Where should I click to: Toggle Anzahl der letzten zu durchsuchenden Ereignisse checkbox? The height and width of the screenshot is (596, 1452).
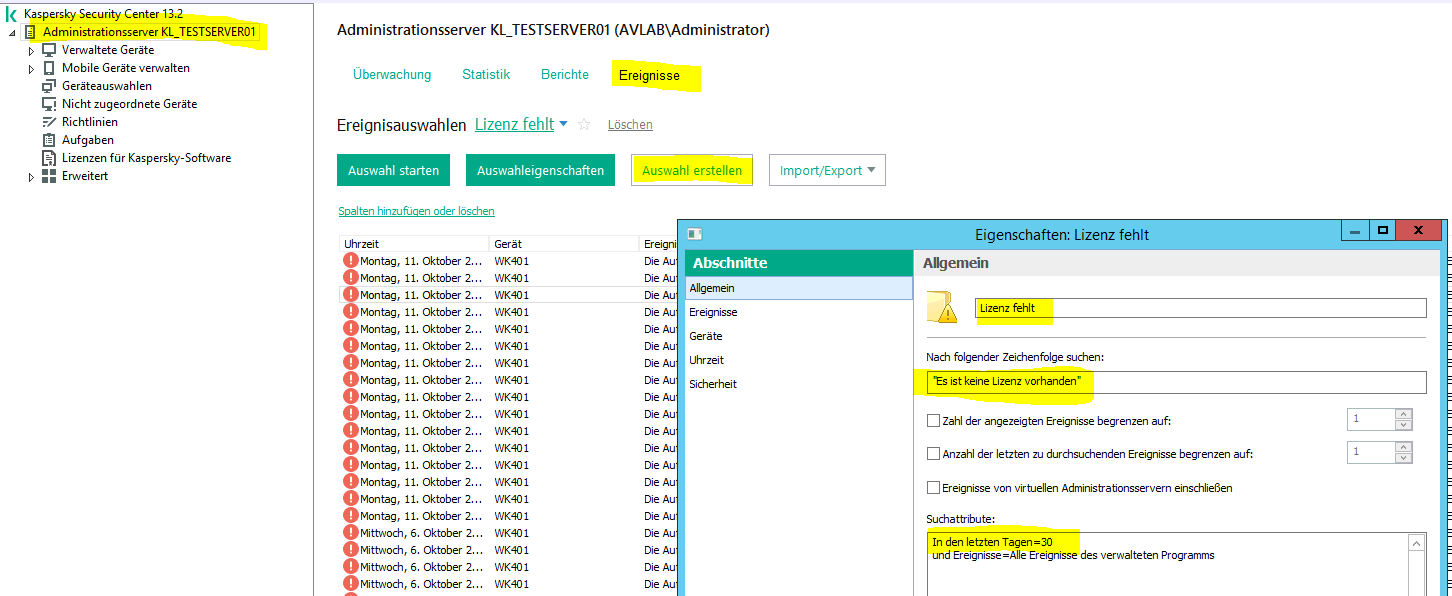934,454
